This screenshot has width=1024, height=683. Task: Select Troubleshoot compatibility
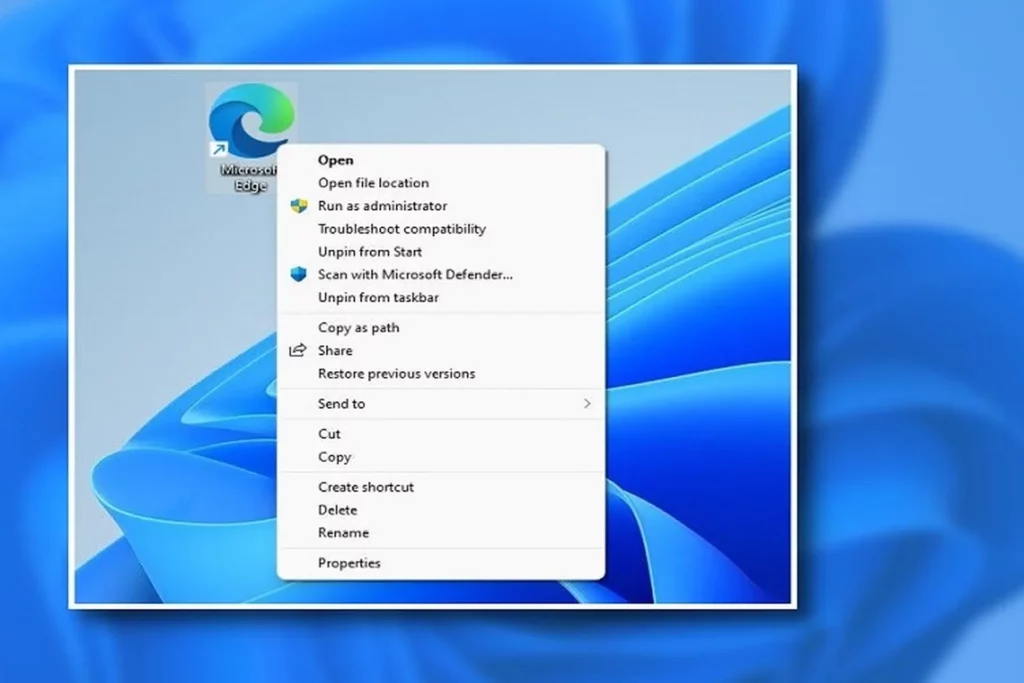441,229
